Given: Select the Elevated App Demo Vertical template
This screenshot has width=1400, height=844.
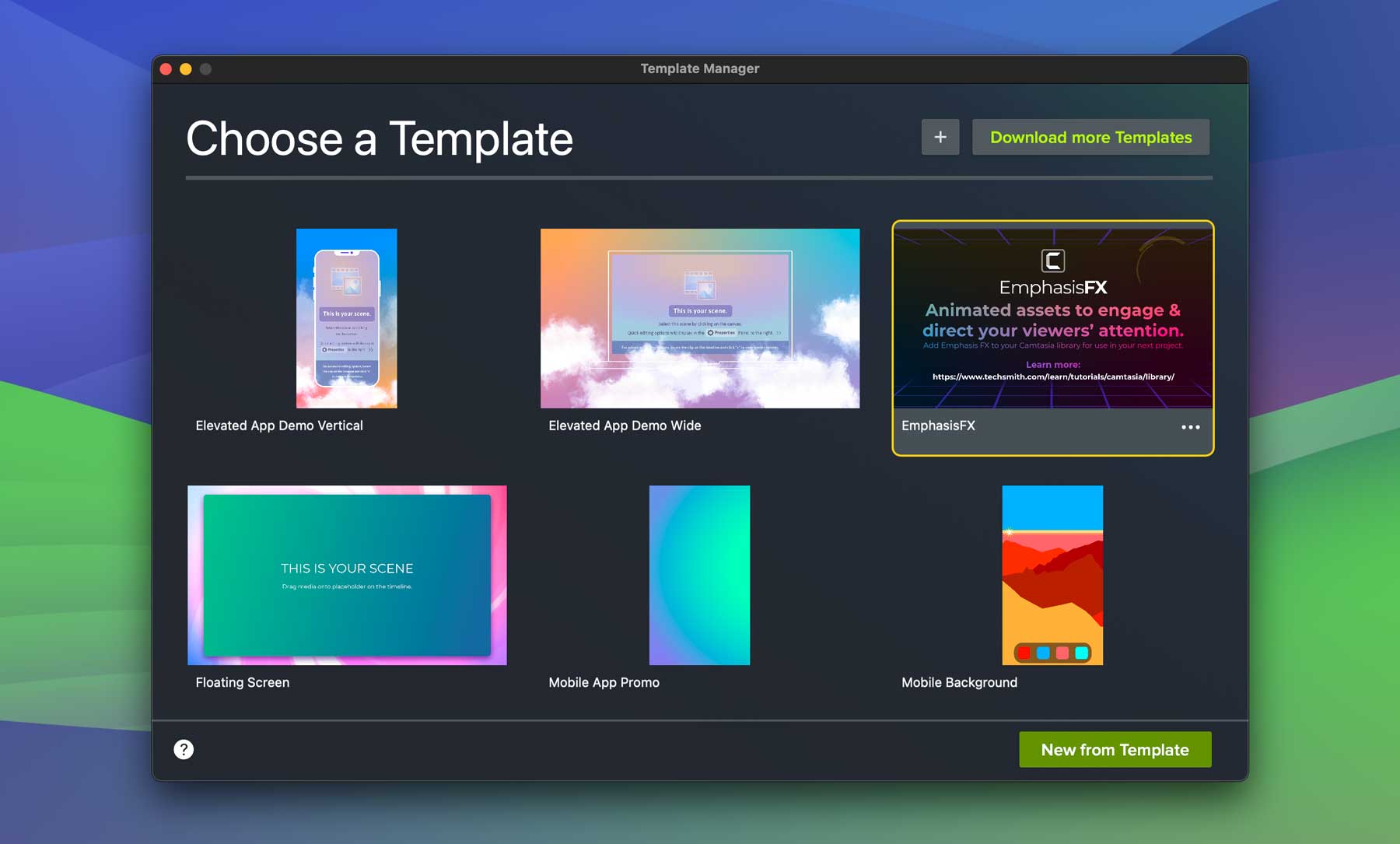Looking at the screenshot, I should pos(346,317).
